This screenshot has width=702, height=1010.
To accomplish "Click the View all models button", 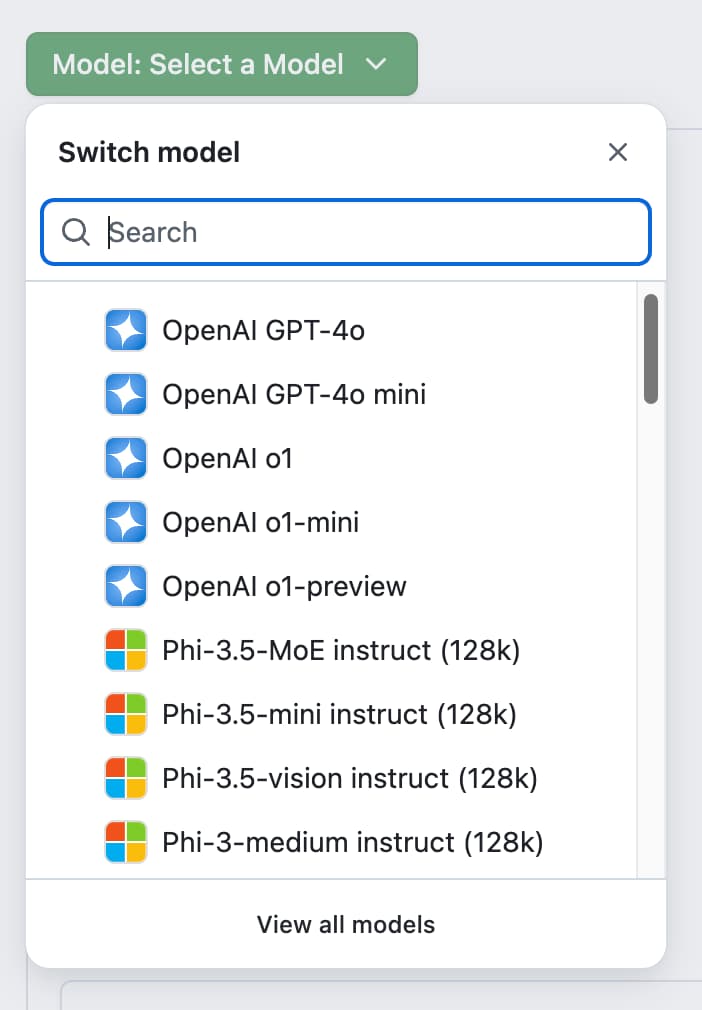I will click(346, 924).
